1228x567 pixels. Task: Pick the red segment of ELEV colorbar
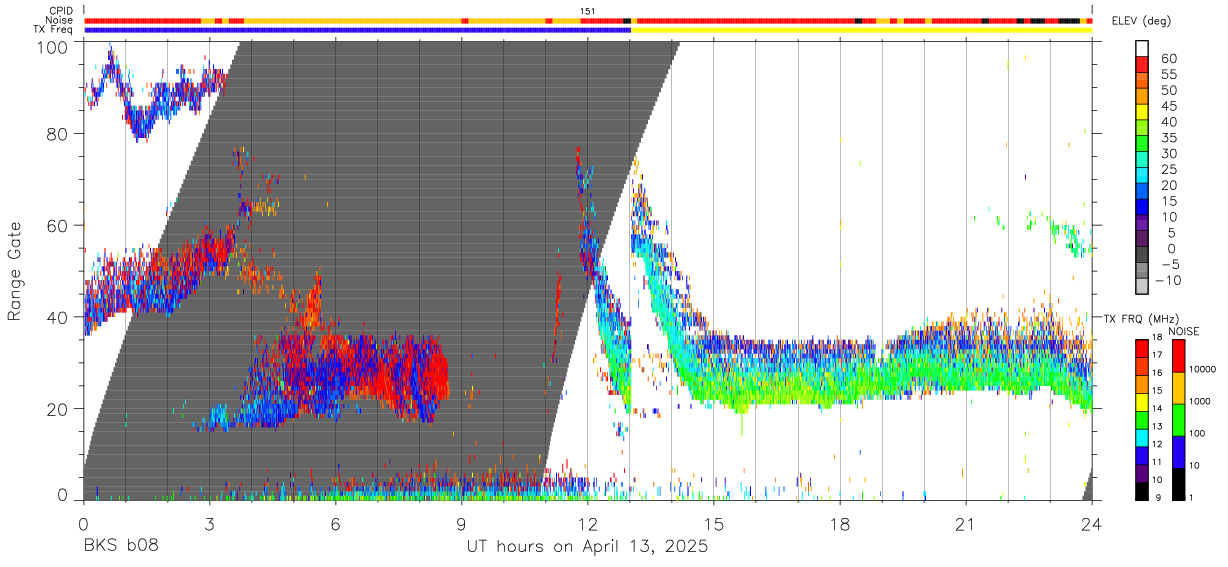[x=1142, y=66]
